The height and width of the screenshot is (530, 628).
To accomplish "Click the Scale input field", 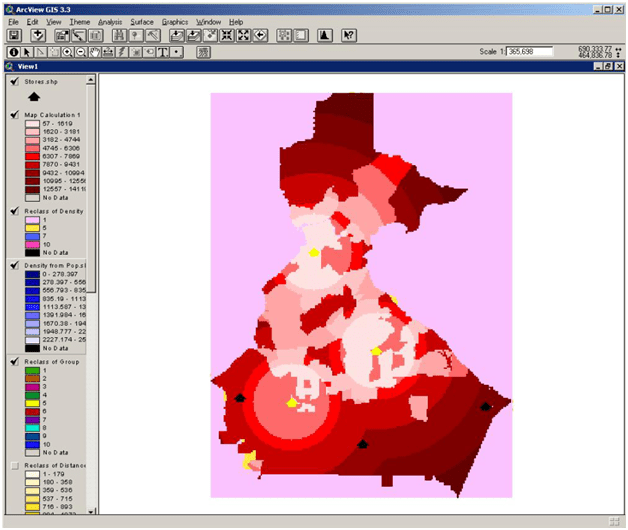I will click(x=530, y=50).
